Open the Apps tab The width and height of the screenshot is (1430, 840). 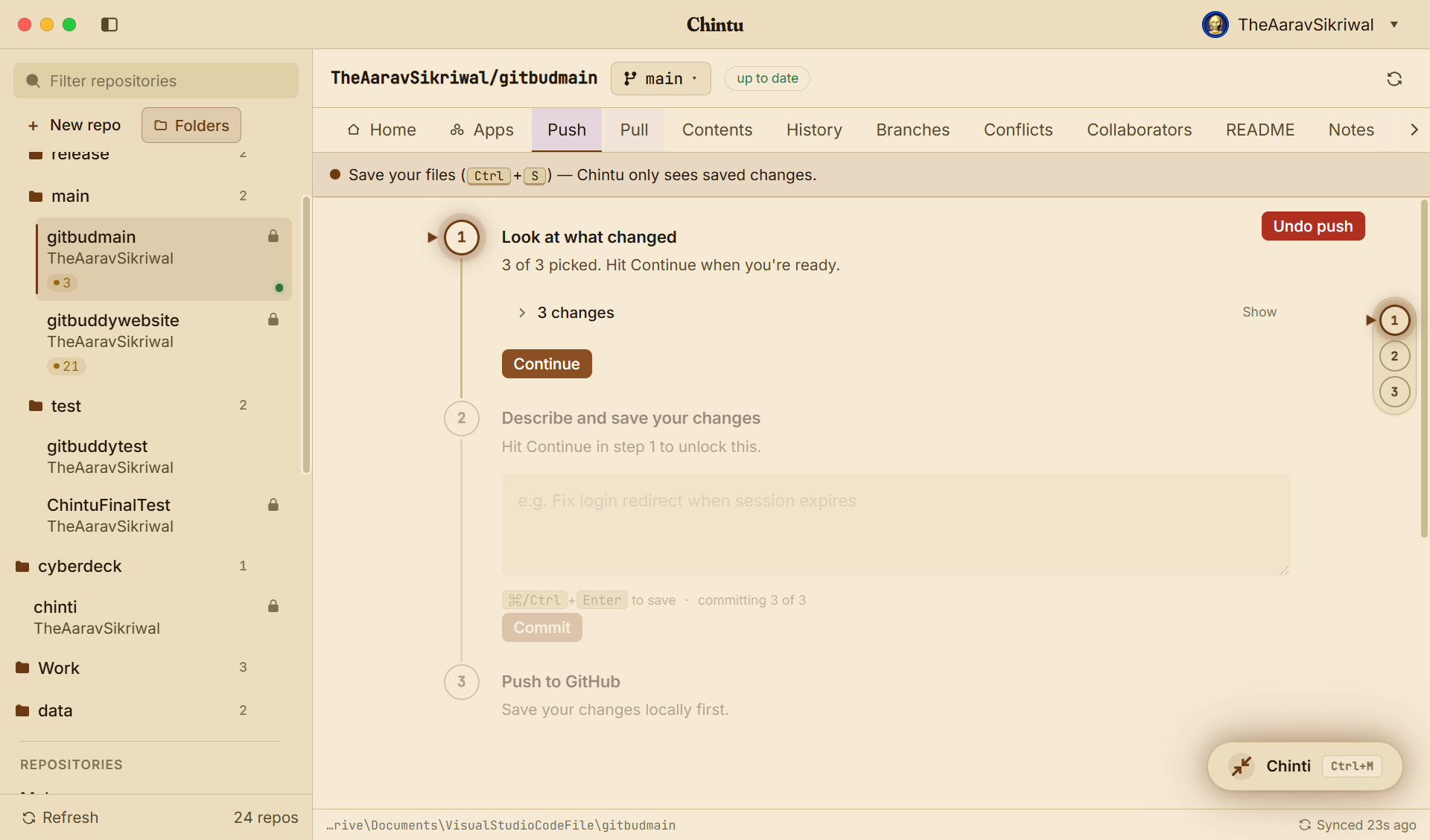pyautogui.click(x=482, y=130)
